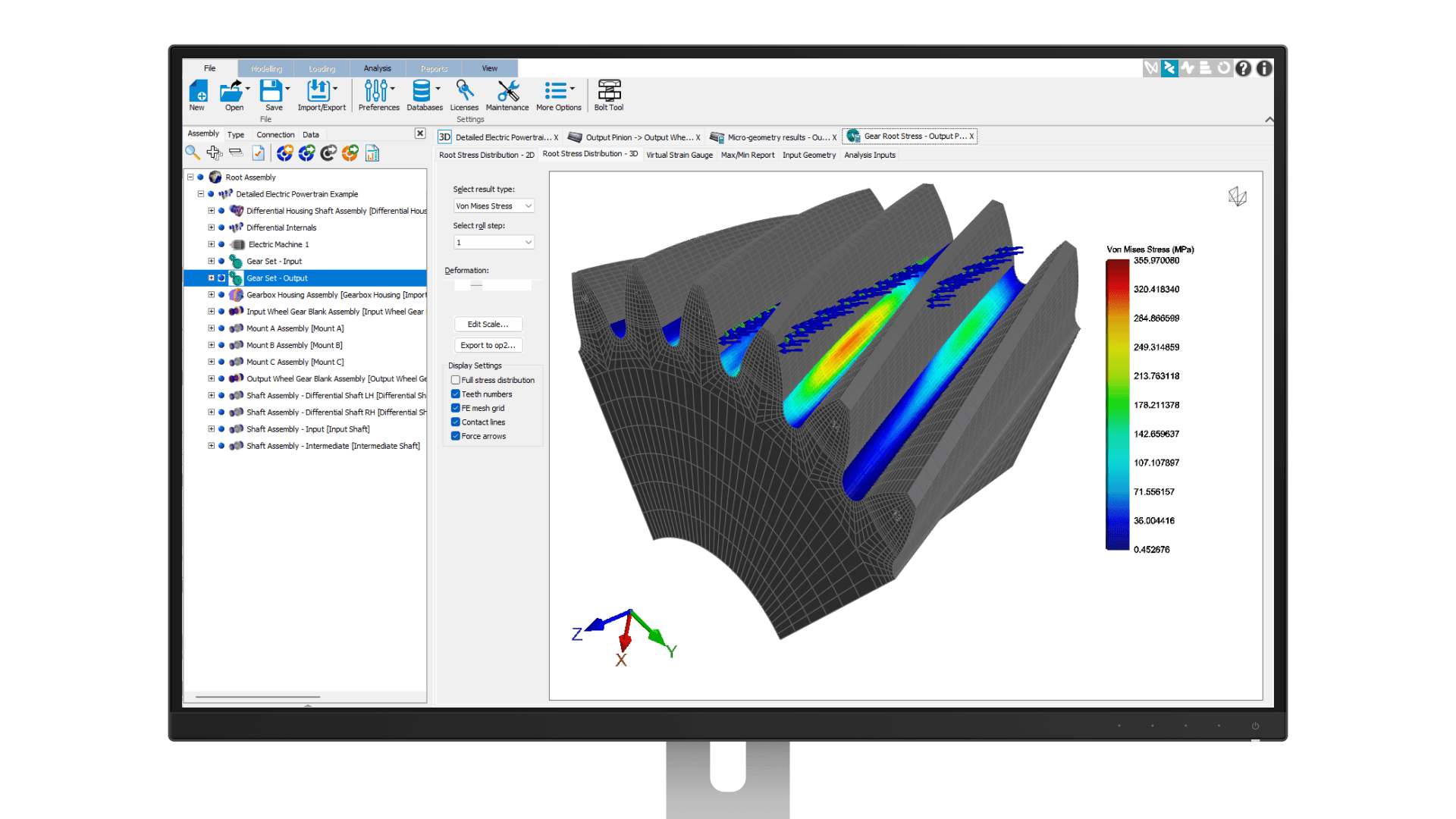
Task: Click the Licenses icon
Action: [464, 91]
